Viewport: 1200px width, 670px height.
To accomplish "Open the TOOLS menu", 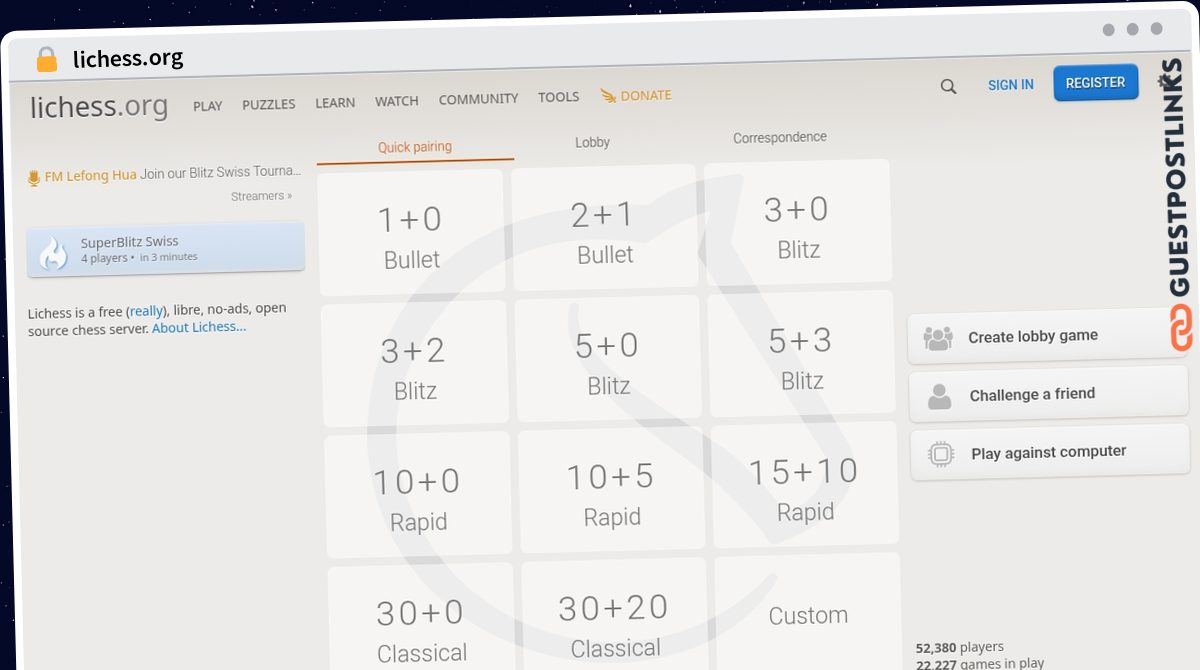I will [x=558, y=97].
